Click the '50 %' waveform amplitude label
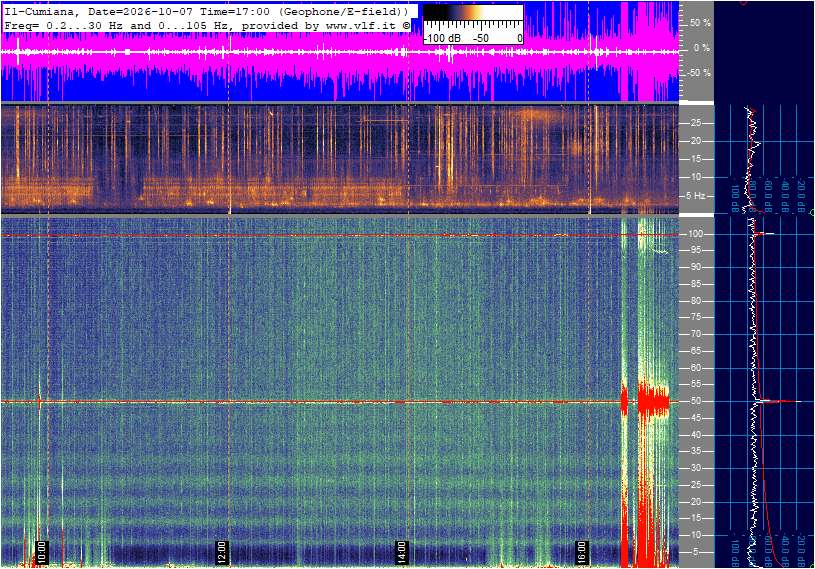 [x=700, y=23]
